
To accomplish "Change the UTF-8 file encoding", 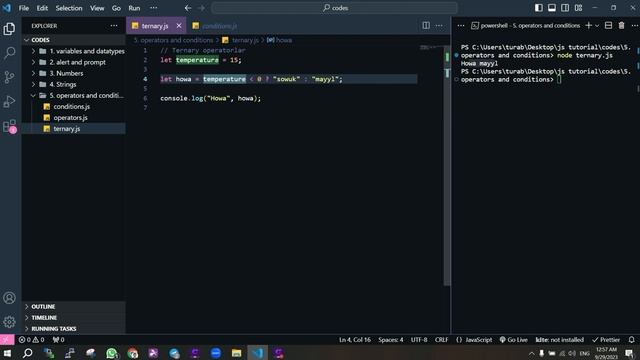I will click(419, 340).
